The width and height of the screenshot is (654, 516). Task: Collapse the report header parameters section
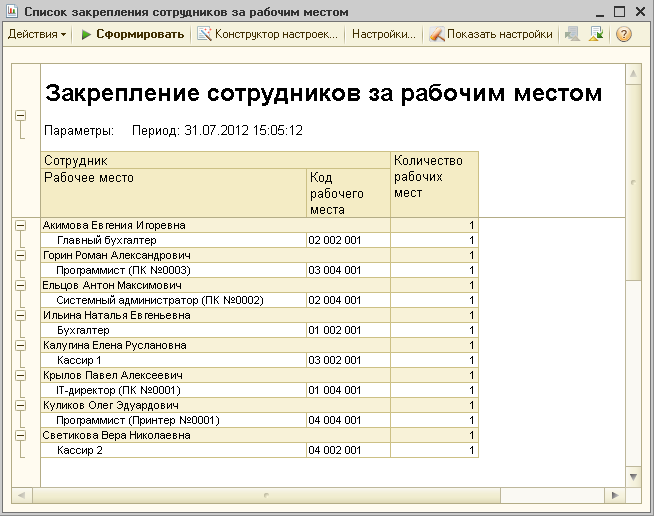[x=20, y=116]
